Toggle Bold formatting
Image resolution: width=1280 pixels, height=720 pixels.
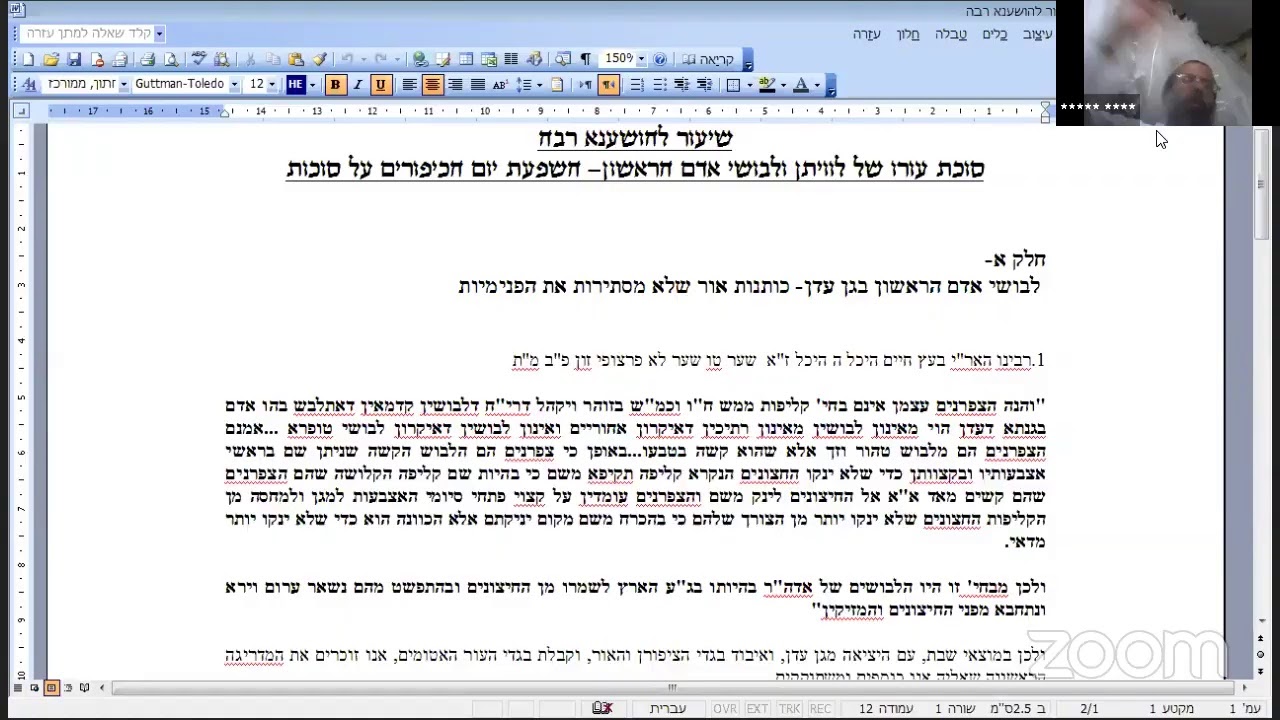tap(335, 85)
